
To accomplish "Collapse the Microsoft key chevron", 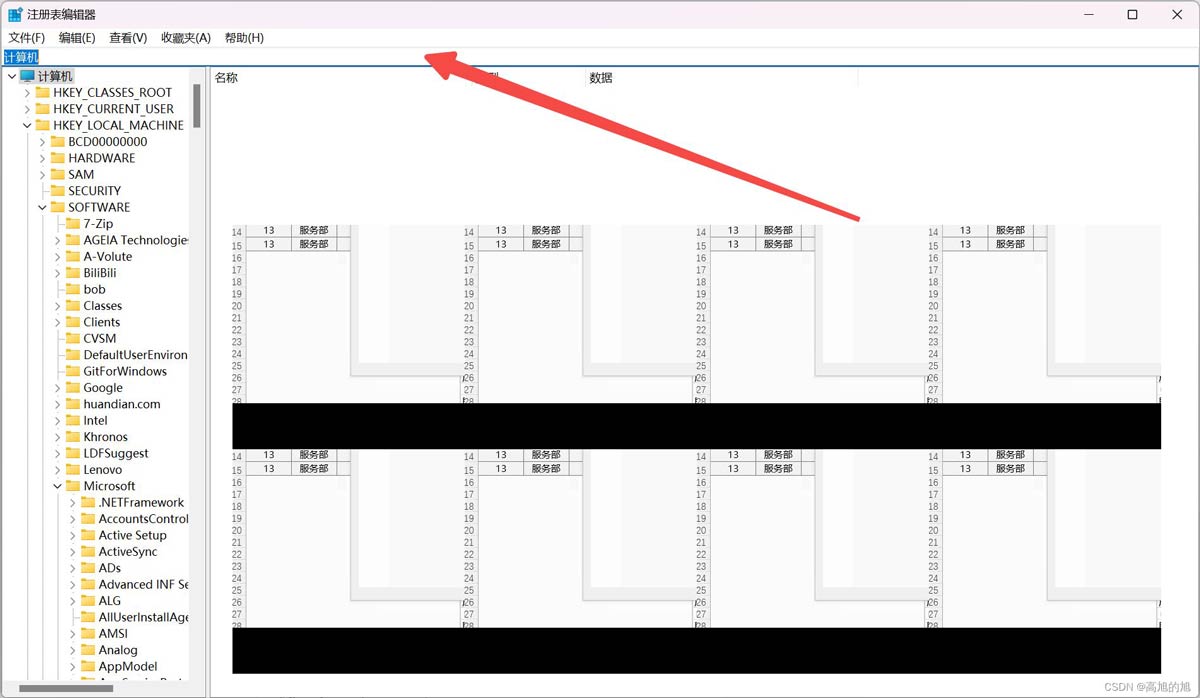I will click(x=58, y=486).
